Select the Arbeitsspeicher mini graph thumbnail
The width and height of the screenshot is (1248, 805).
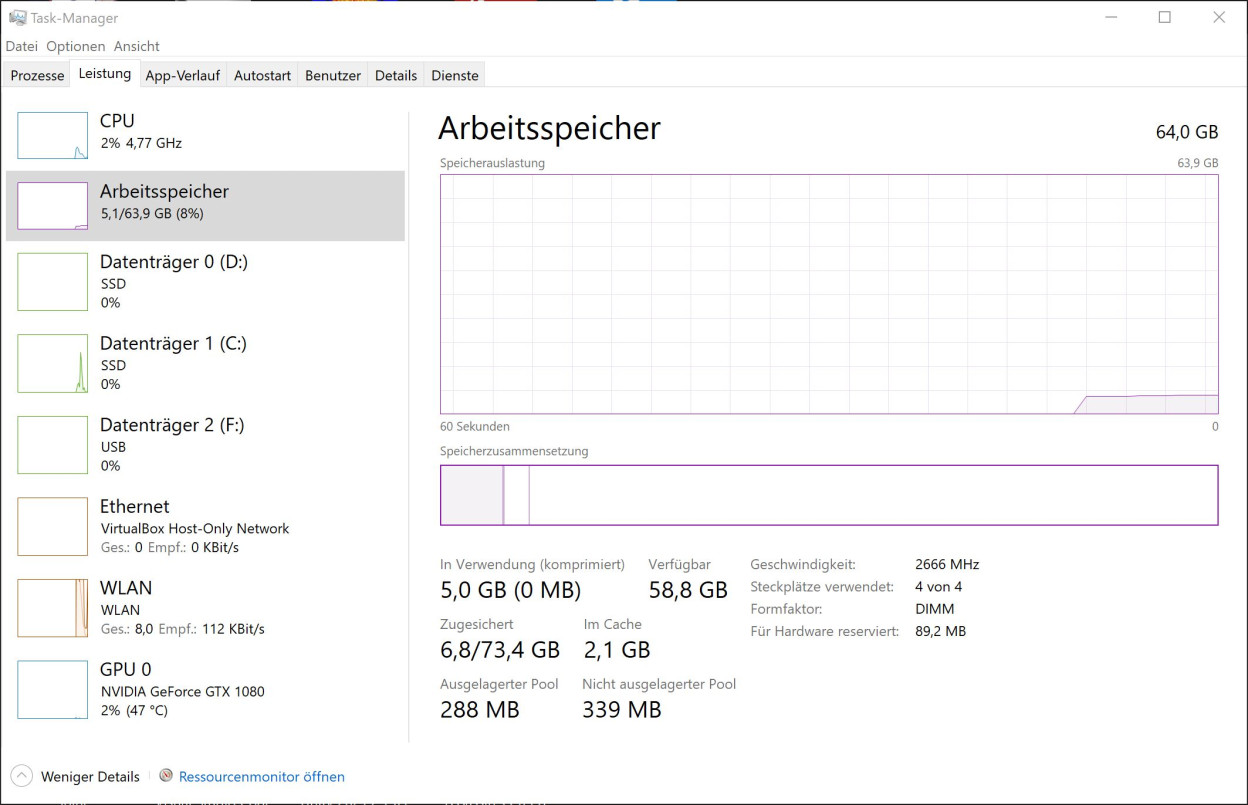tap(53, 206)
